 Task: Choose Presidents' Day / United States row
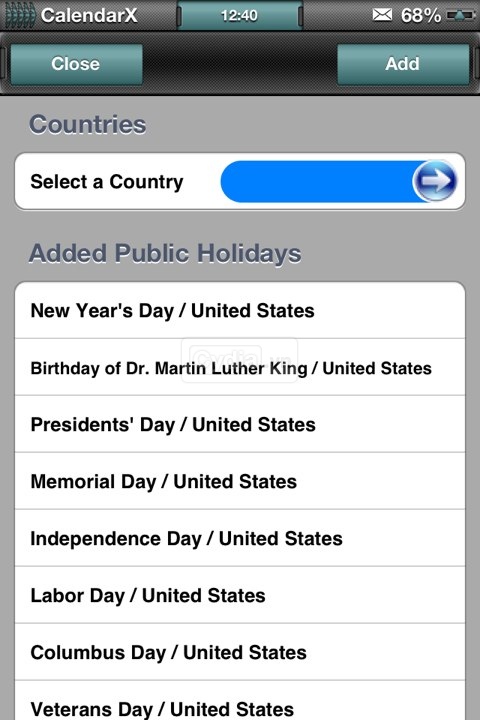point(240,424)
